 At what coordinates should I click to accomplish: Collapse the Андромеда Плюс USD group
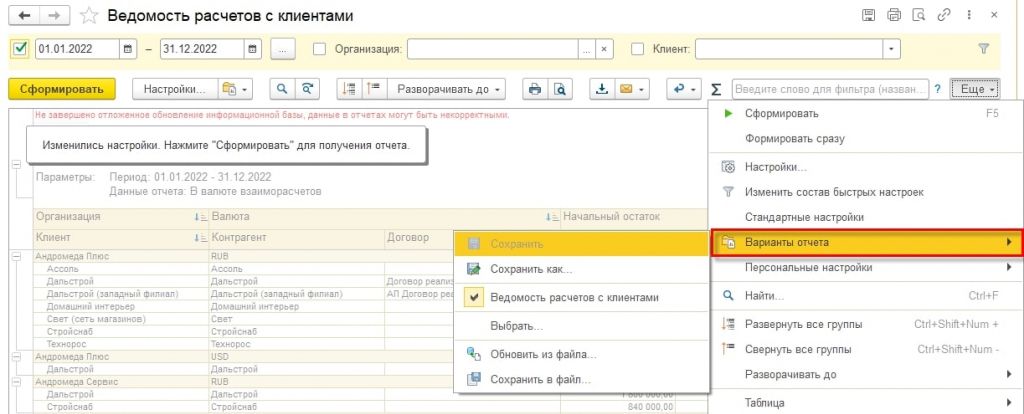pos(16,357)
